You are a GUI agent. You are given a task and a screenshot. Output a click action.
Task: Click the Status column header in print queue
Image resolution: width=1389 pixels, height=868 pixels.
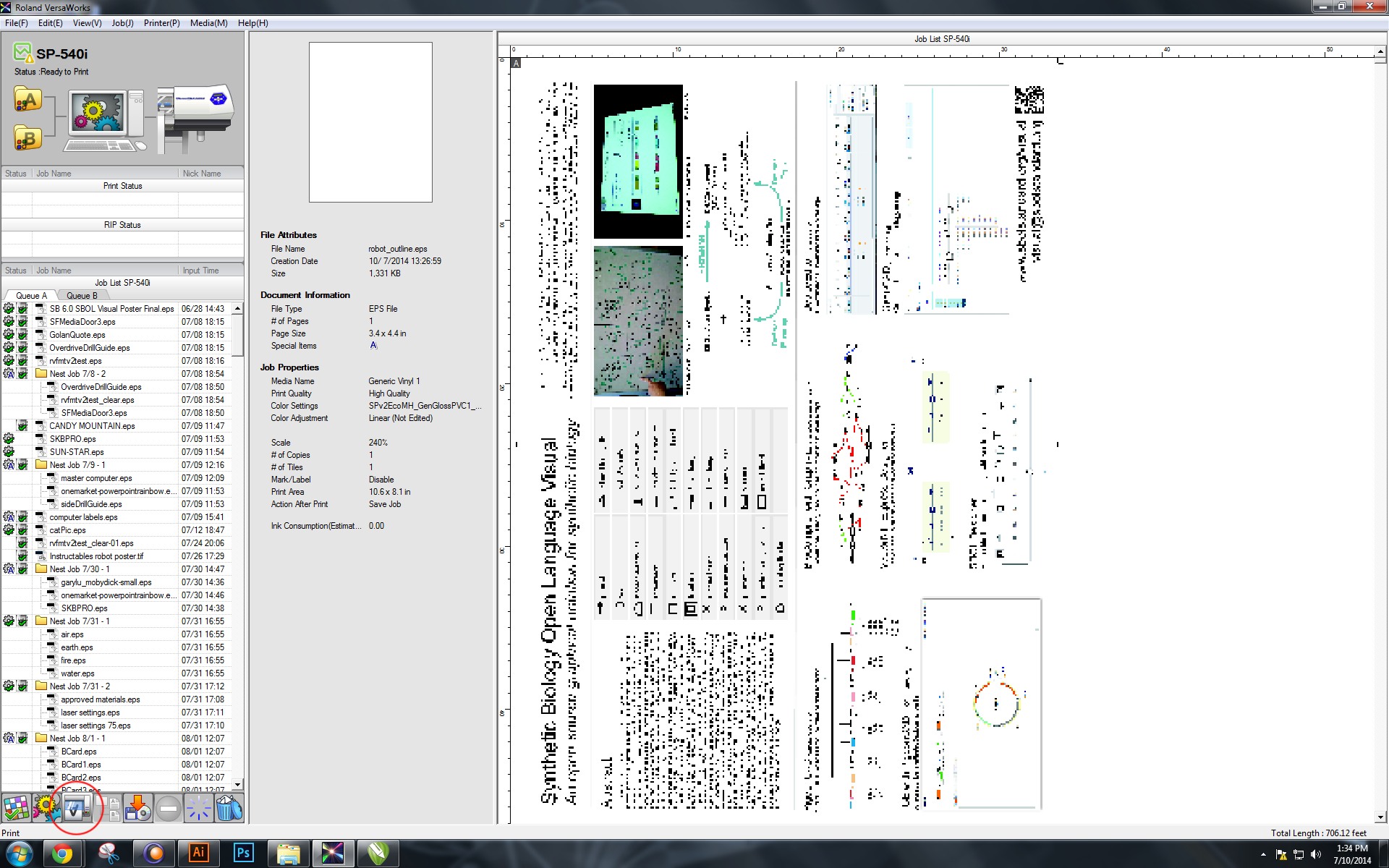(x=16, y=174)
